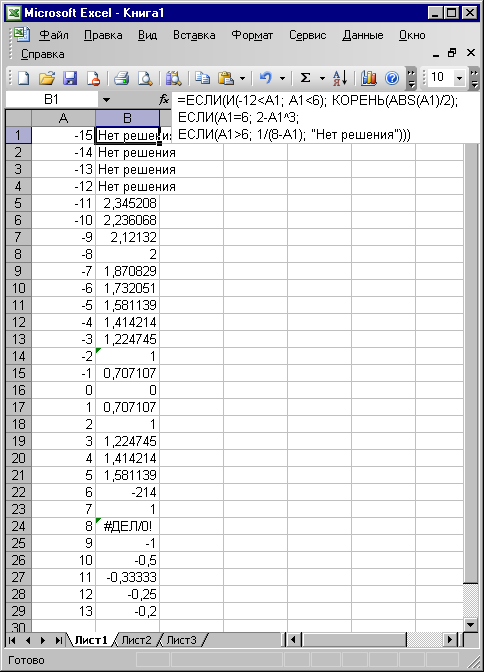The width and height of the screenshot is (484, 672).
Task: Select row 16 header
Action: 18,390
